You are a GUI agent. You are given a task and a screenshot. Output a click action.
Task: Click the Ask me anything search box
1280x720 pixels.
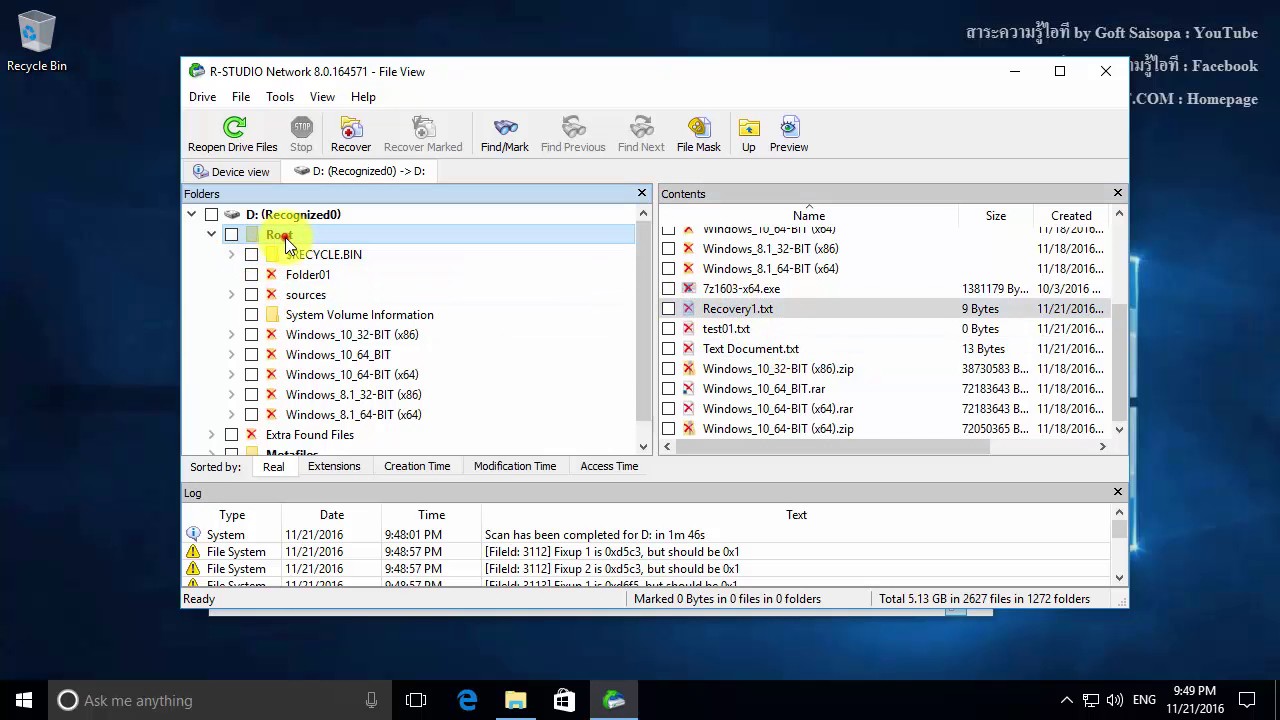click(x=218, y=700)
